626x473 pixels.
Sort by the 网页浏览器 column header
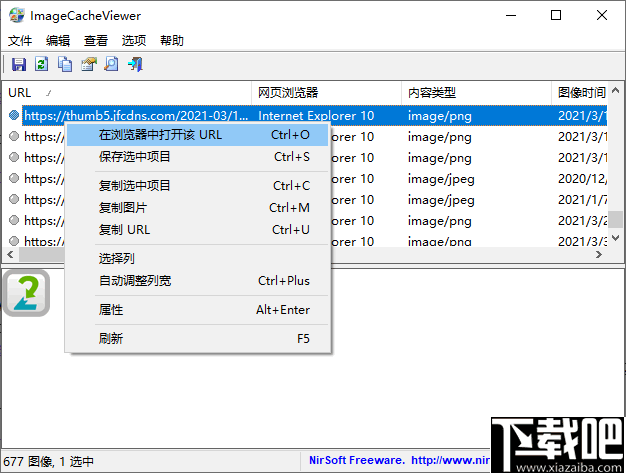point(326,93)
